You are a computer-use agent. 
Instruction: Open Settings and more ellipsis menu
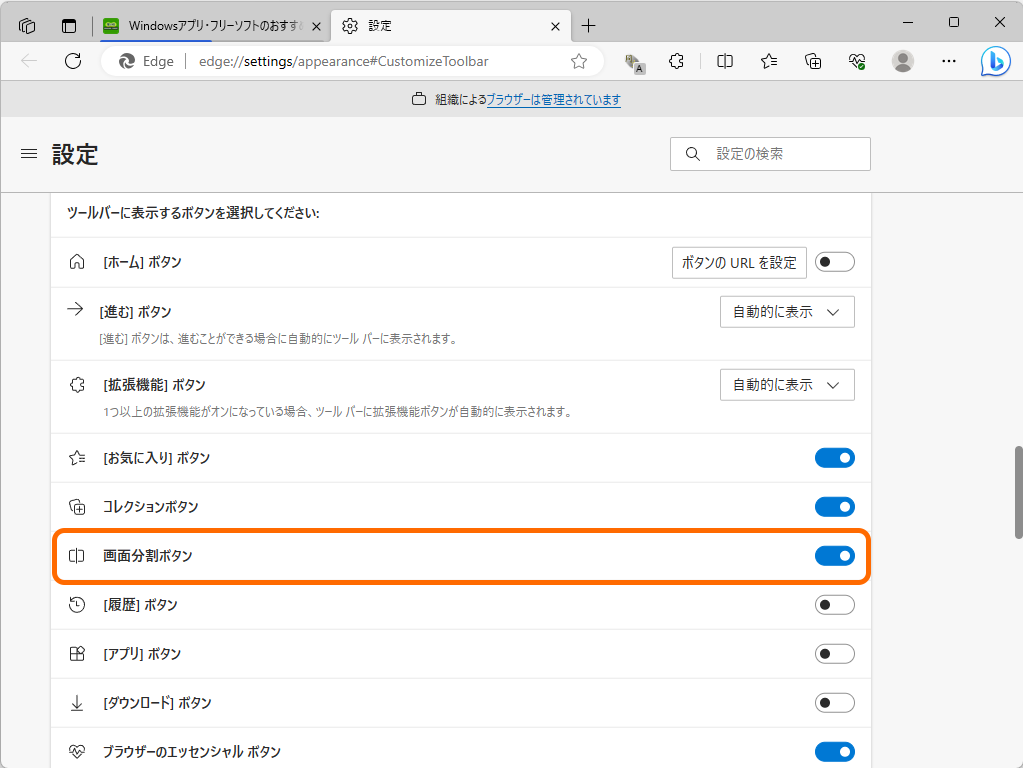point(949,61)
